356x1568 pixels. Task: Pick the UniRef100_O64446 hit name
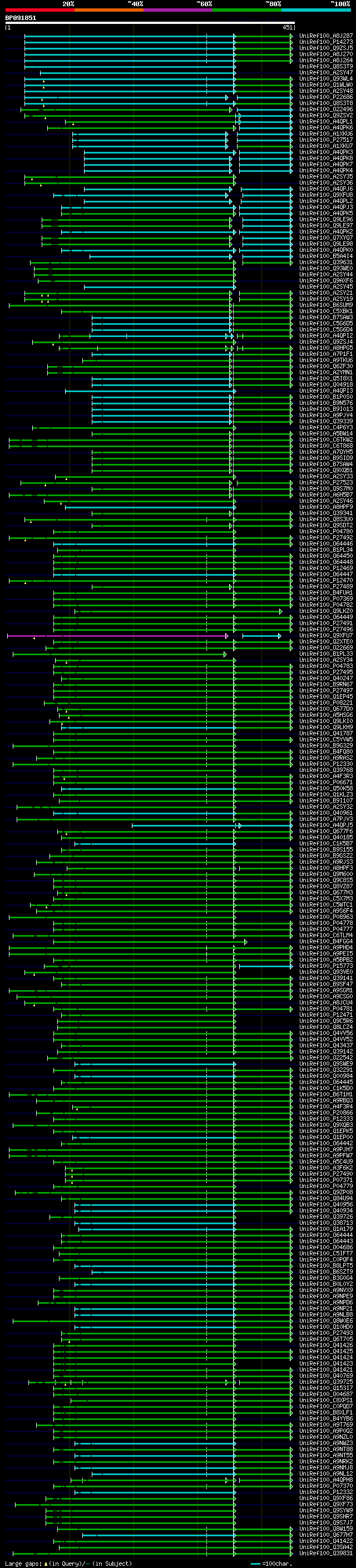326,543
